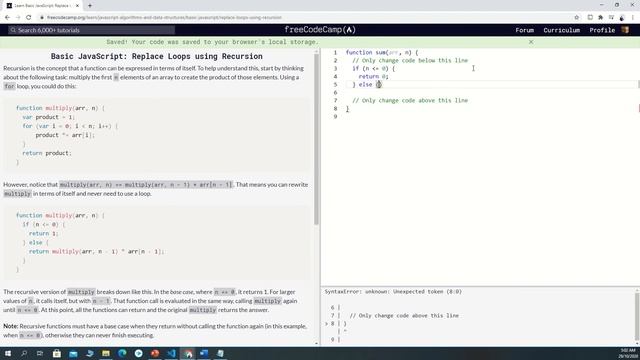The width and height of the screenshot is (640, 360).
Task: Open the circular play-button app on the taskbar
Action: (138, 353)
